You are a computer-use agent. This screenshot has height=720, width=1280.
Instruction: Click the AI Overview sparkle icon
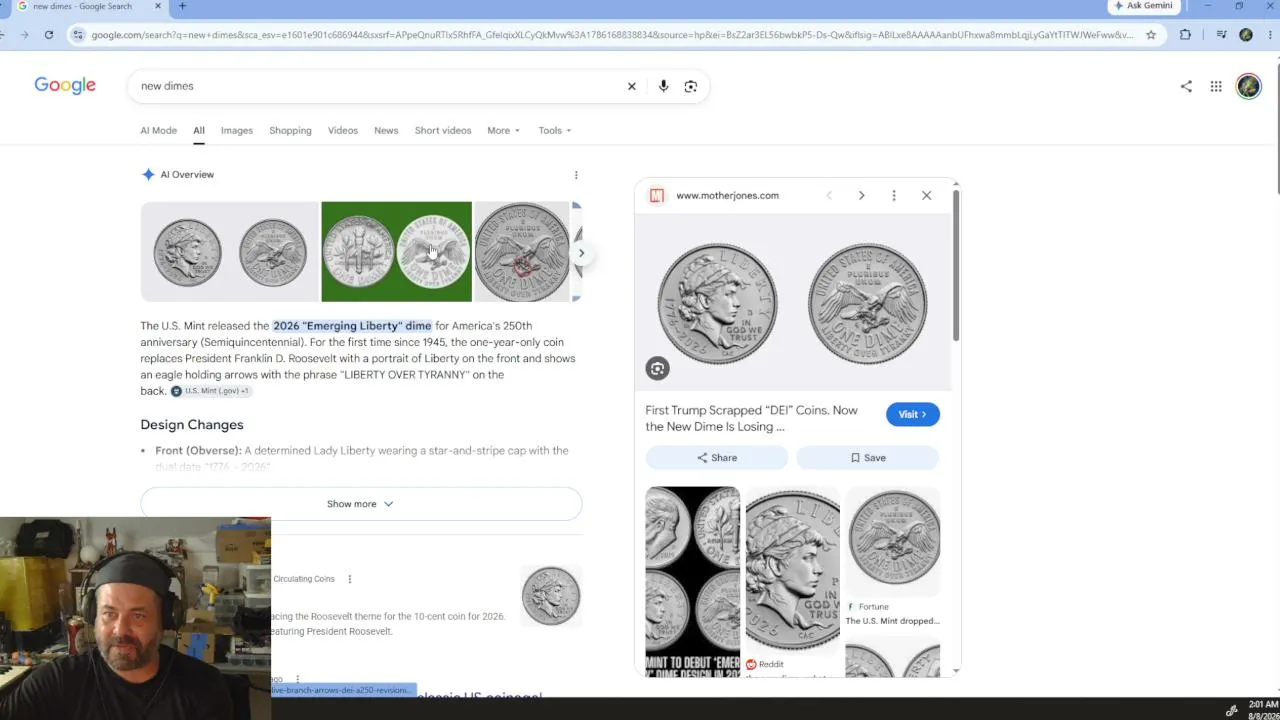[148, 175]
